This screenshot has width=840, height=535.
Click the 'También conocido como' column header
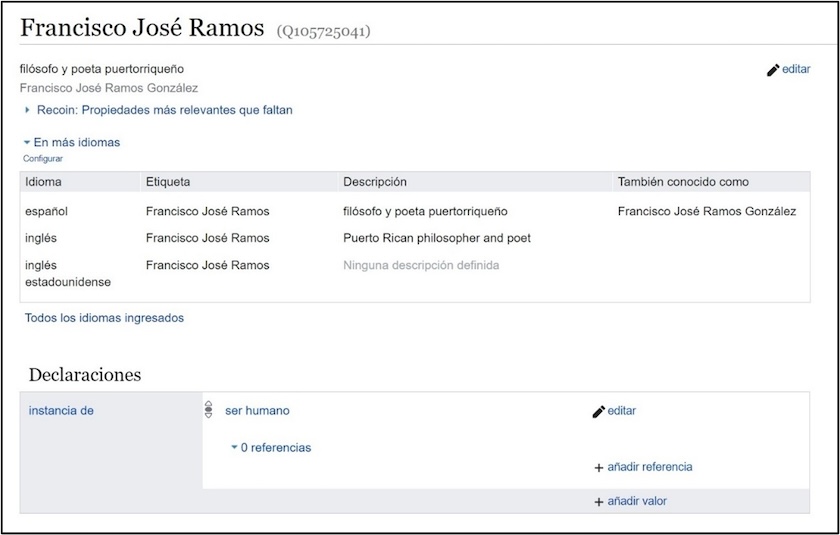(683, 182)
